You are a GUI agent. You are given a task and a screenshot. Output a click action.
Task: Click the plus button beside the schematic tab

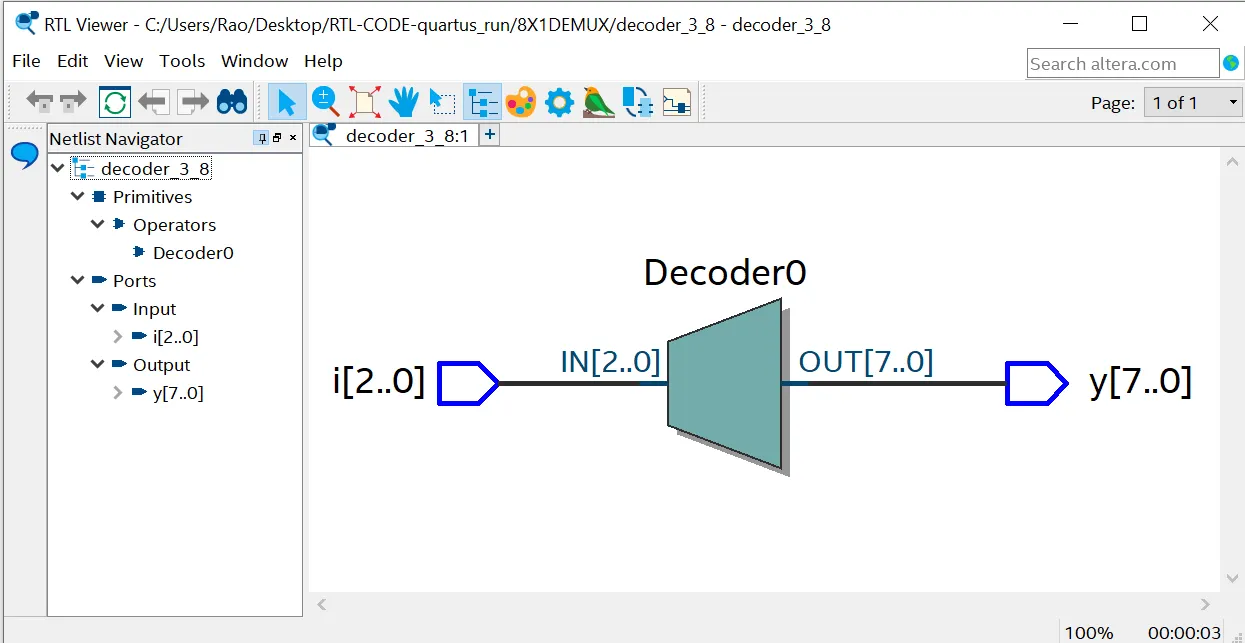[489, 133]
